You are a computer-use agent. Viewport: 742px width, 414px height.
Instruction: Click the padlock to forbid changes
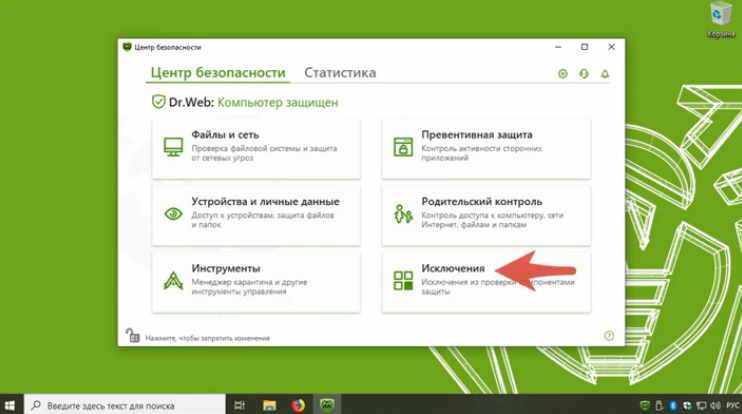[132, 335]
